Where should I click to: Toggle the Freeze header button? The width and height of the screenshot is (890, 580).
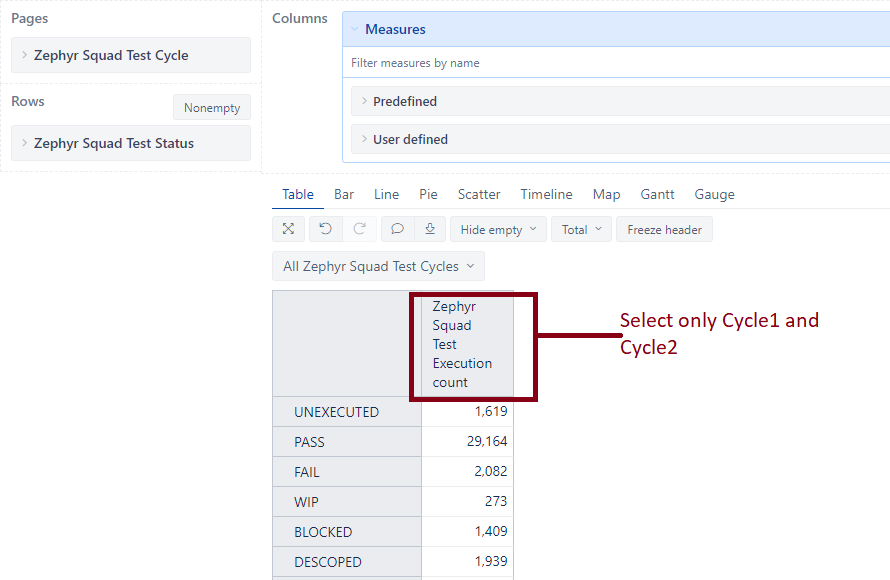pyautogui.click(x=664, y=229)
